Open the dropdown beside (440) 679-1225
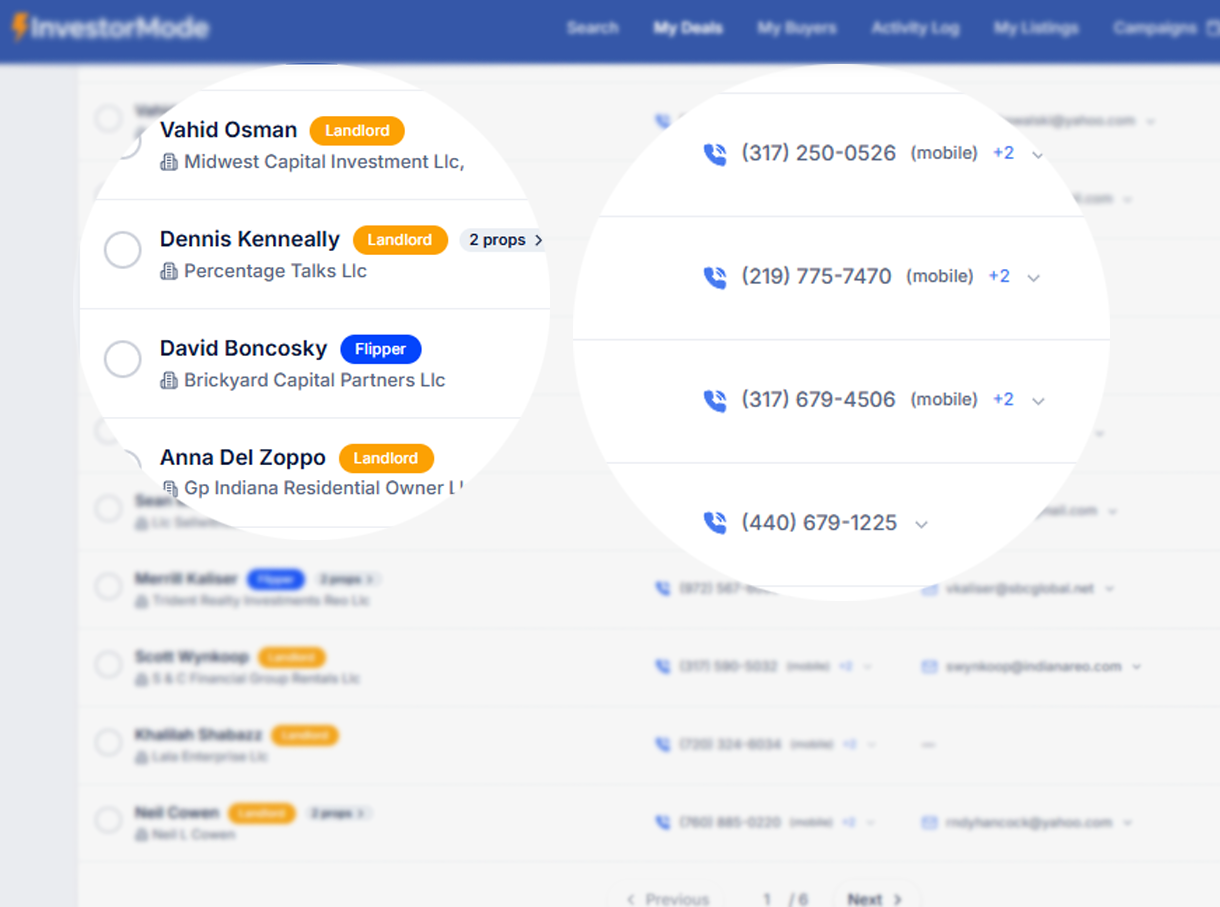 coord(920,523)
